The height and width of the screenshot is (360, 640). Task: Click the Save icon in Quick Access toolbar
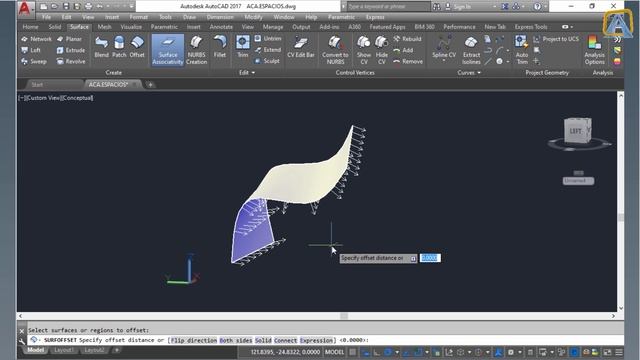66,7
